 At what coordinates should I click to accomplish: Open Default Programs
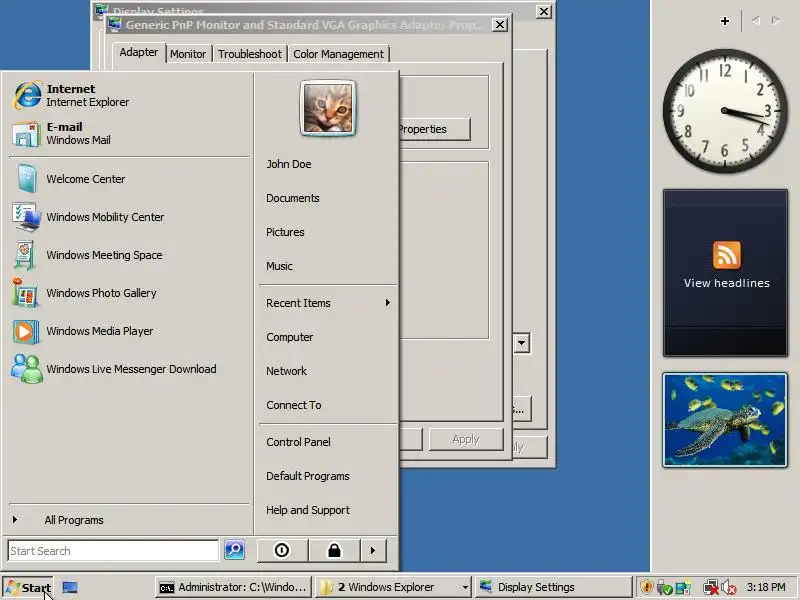click(328, 476)
